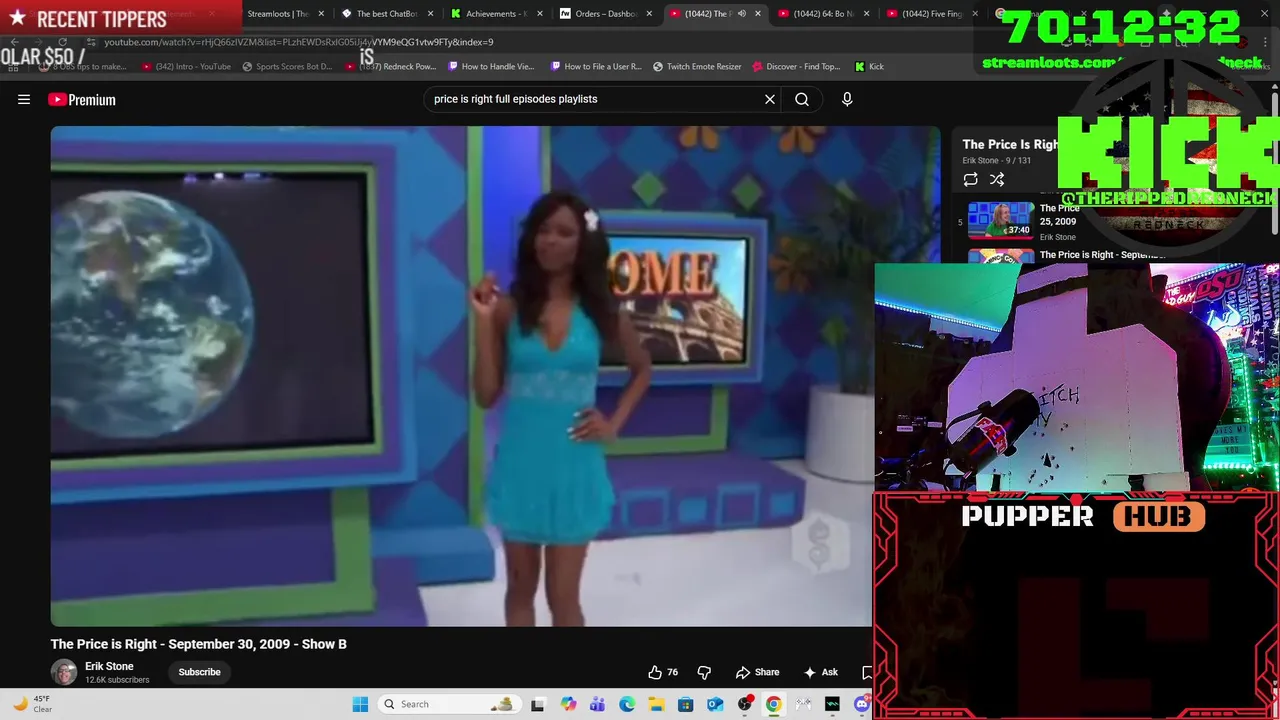Click the 12.6K subscribers text

click(117, 680)
